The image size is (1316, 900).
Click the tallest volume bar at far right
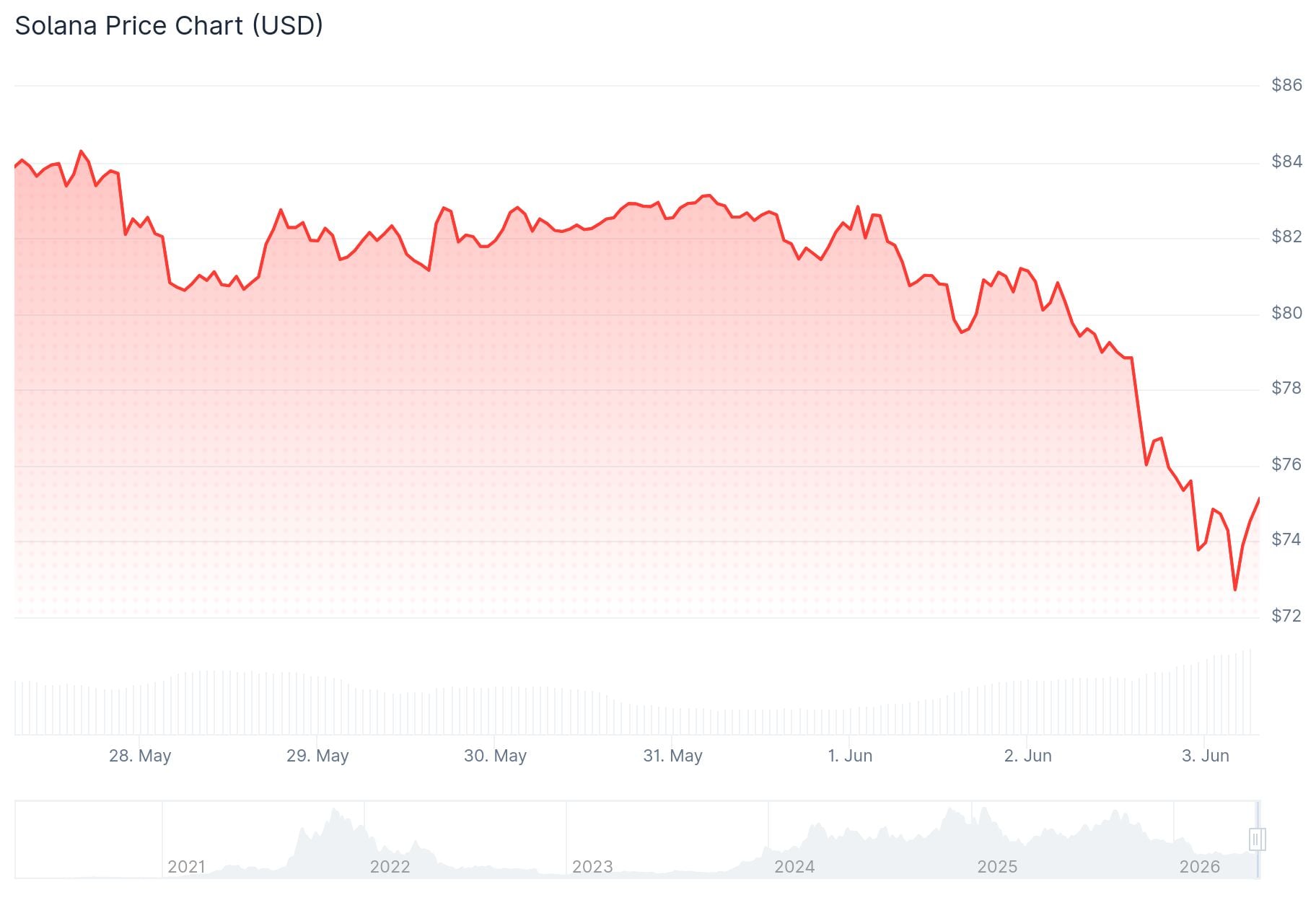[x=1250, y=692]
